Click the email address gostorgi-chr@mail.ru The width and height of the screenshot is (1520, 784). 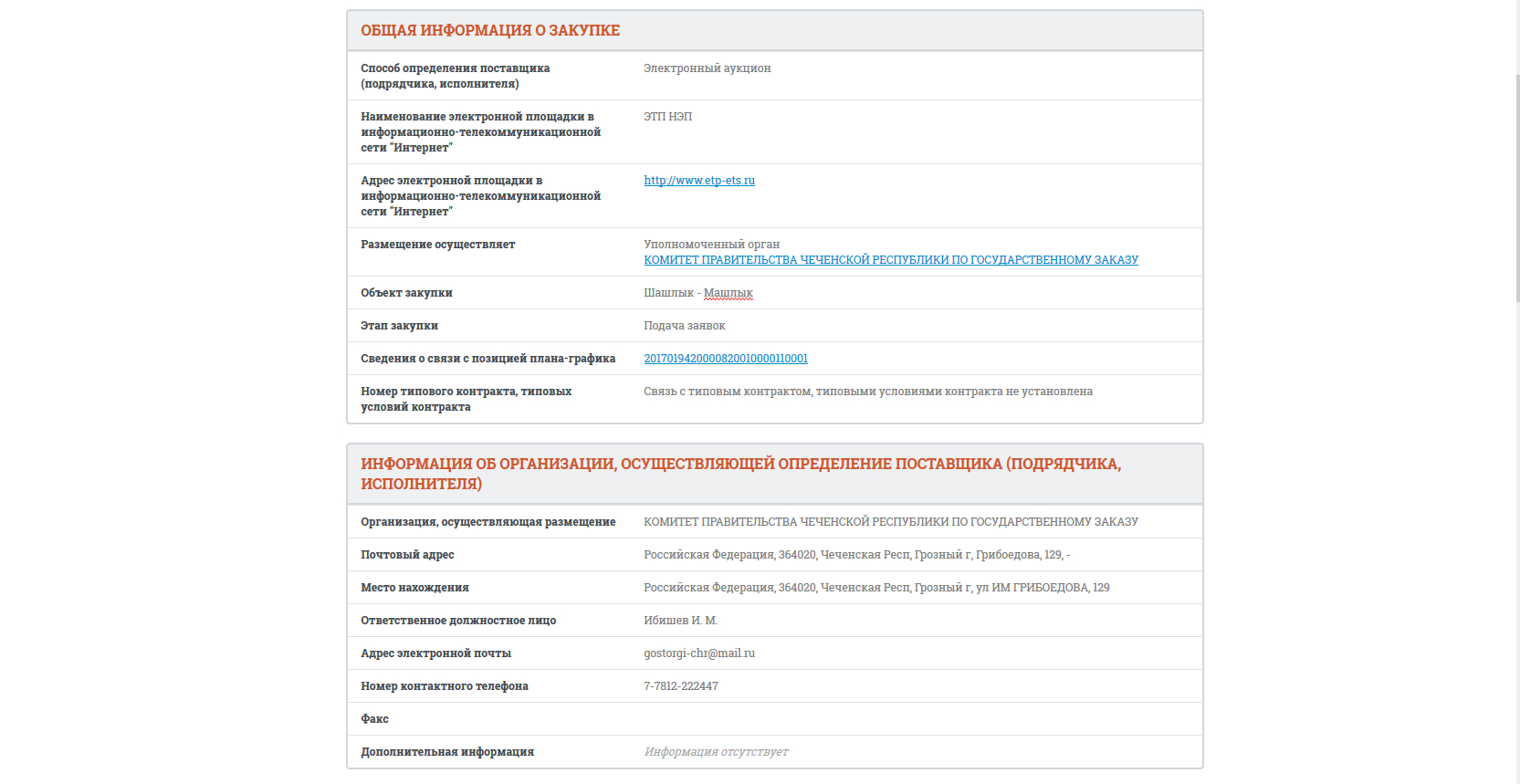tap(698, 653)
